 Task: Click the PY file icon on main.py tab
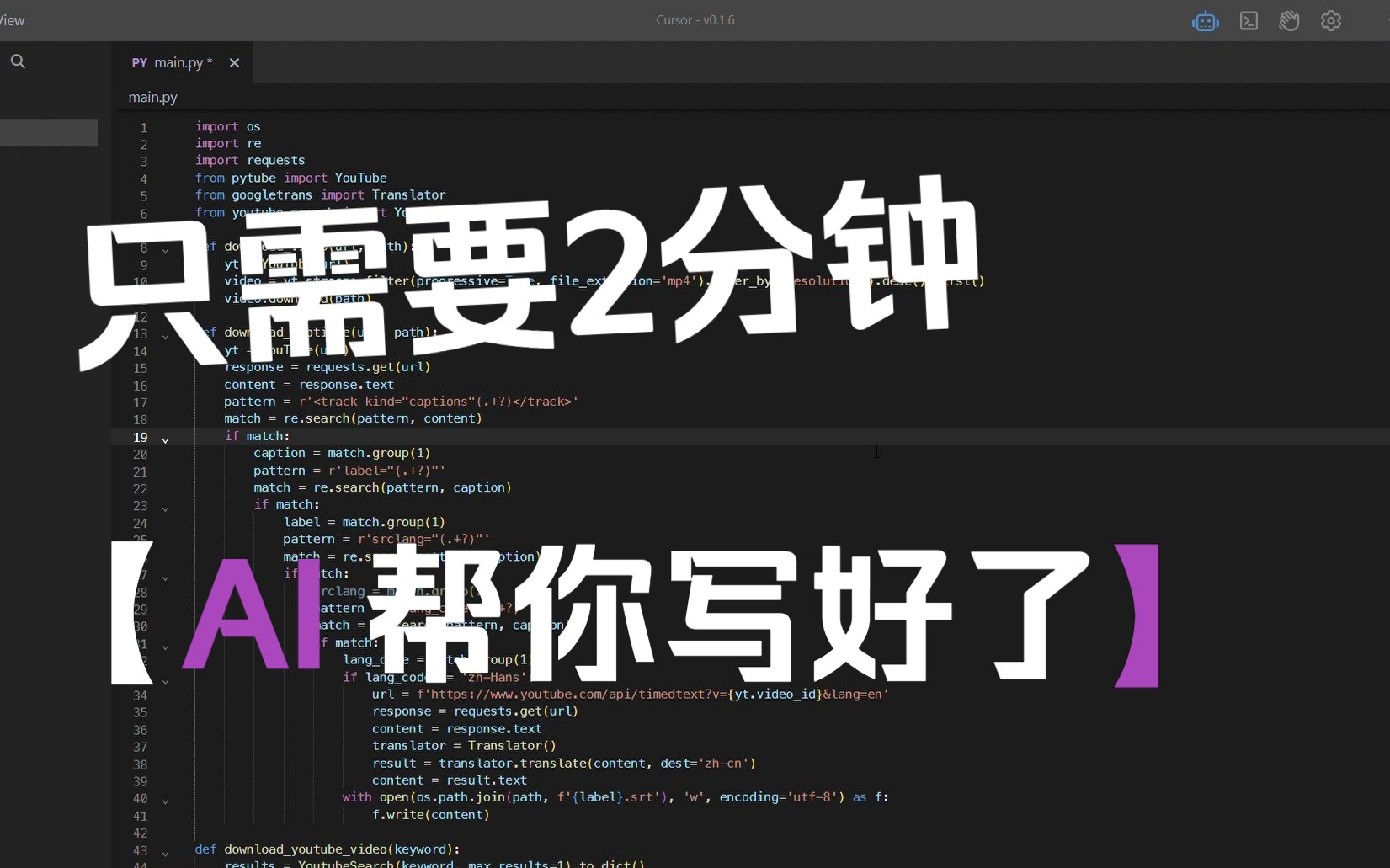point(138,62)
